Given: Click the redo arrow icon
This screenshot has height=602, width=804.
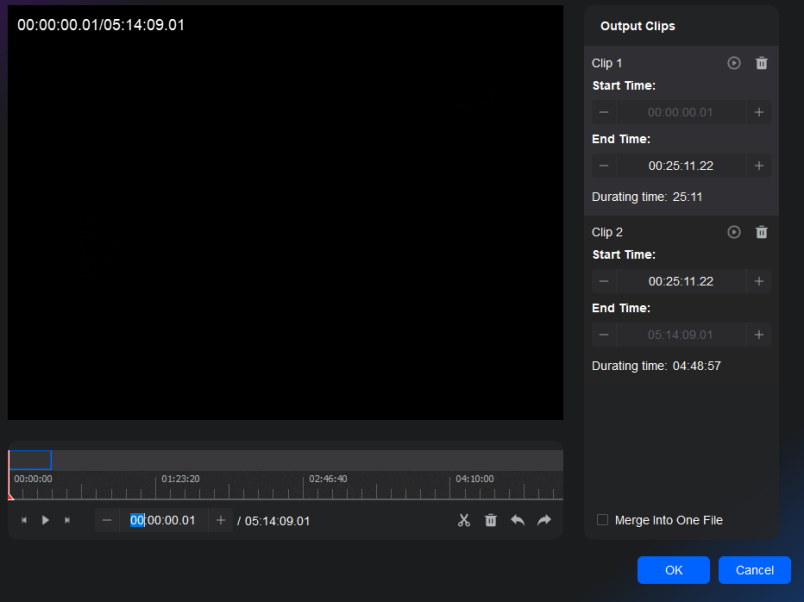Looking at the screenshot, I should [x=544, y=520].
